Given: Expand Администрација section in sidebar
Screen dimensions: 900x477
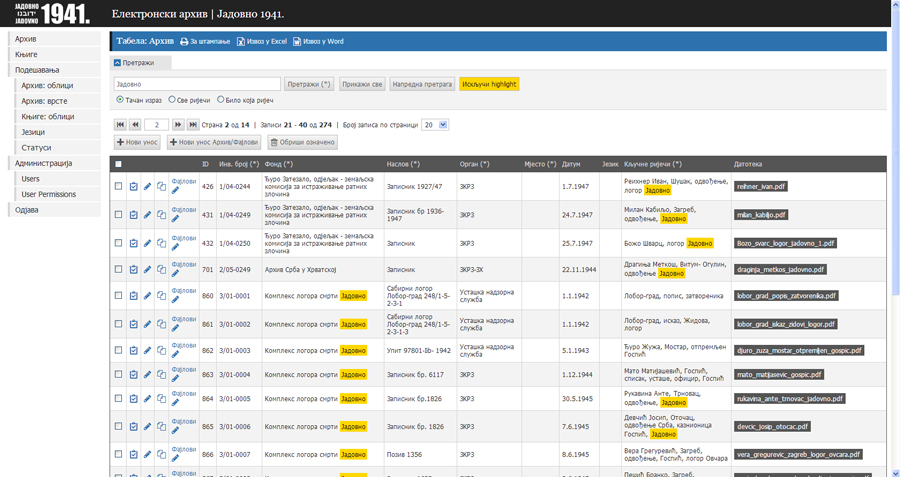Looking at the screenshot, I should pyautogui.click(x=43, y=163).
